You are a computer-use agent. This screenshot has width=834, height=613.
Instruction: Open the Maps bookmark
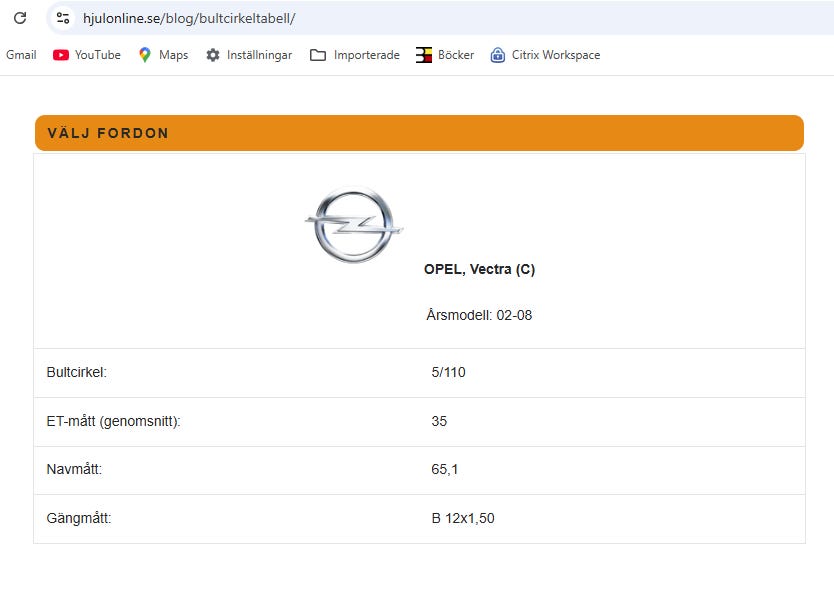click(163, 55)
